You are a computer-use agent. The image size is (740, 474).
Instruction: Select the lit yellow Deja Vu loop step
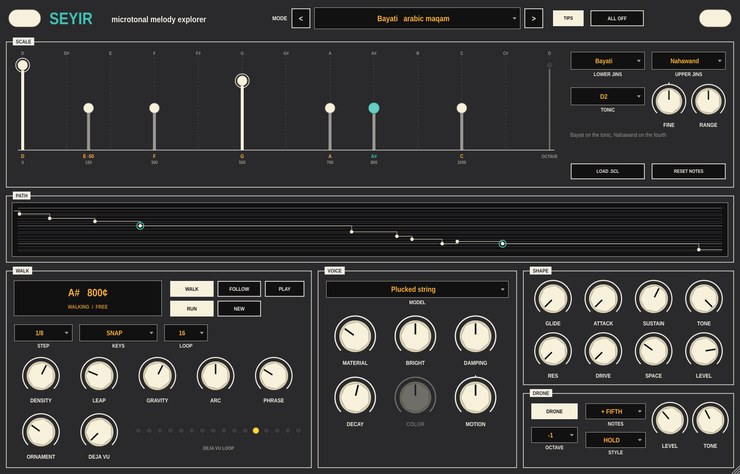[256, 431]
